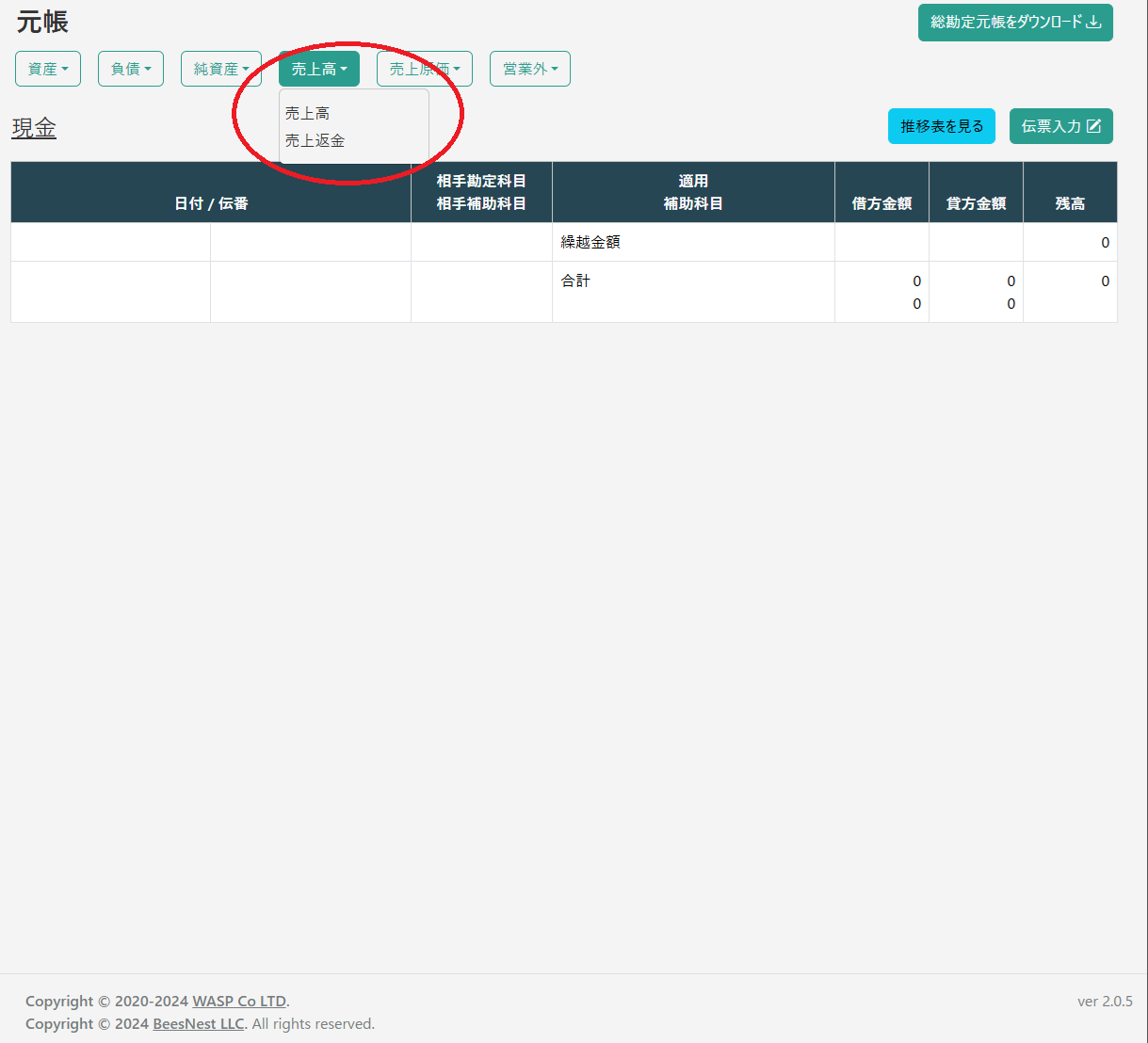
Task: Select the 相手勘定科目 column header
Action: pyautogui.click(x=481, y=181)
